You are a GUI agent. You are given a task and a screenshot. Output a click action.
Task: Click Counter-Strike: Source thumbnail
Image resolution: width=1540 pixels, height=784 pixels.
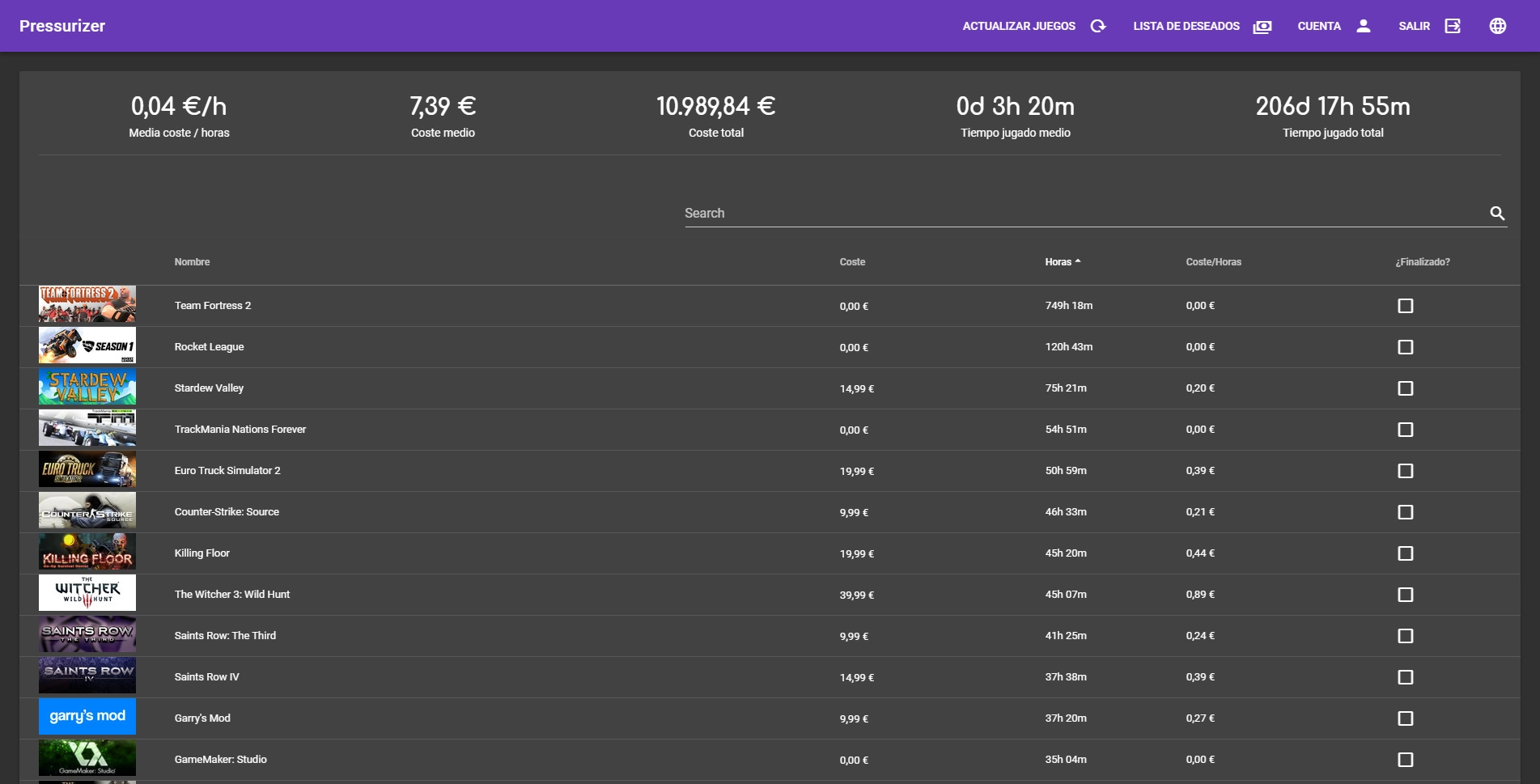click(x=87, y=511)
